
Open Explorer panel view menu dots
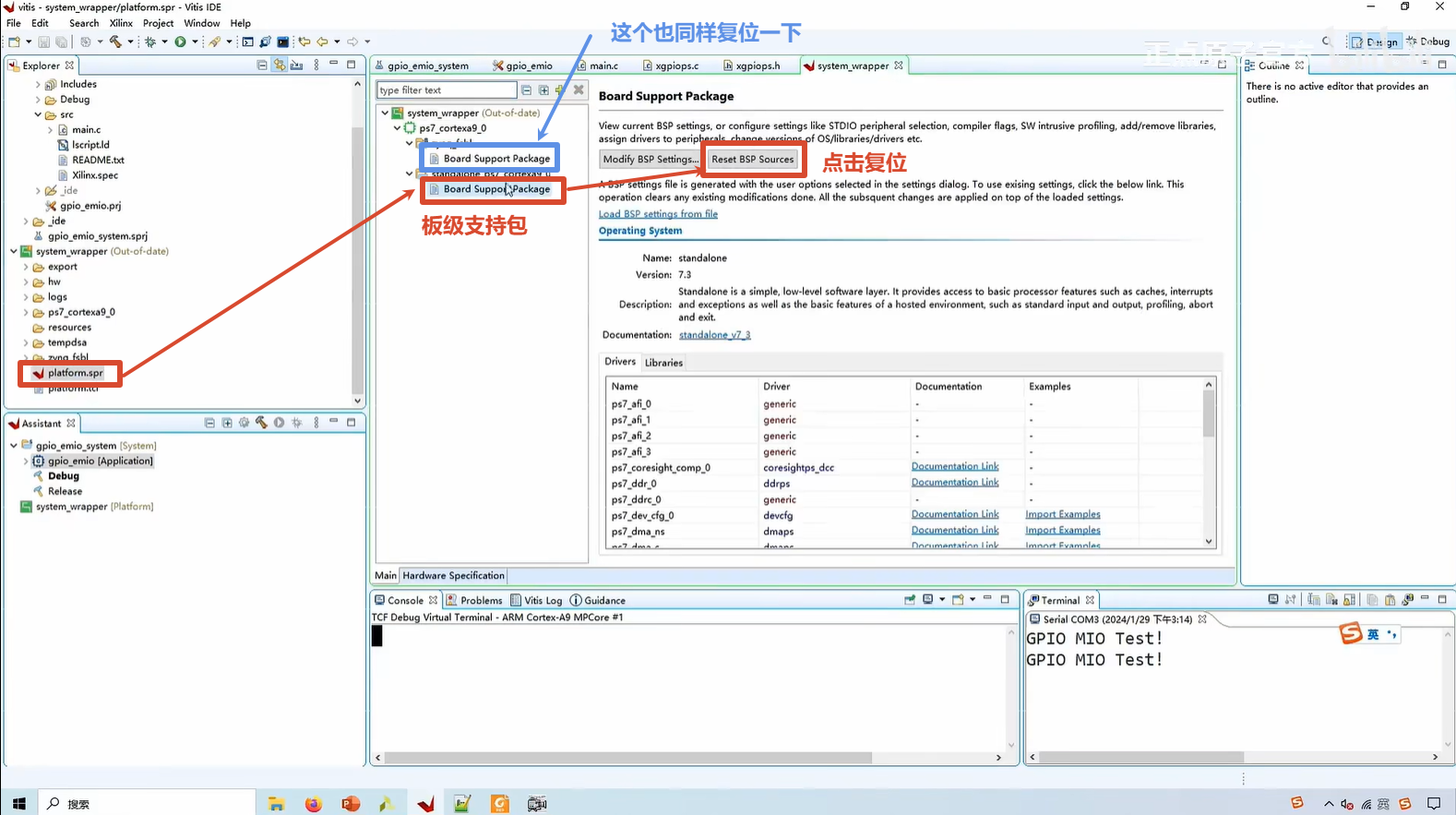316,66
